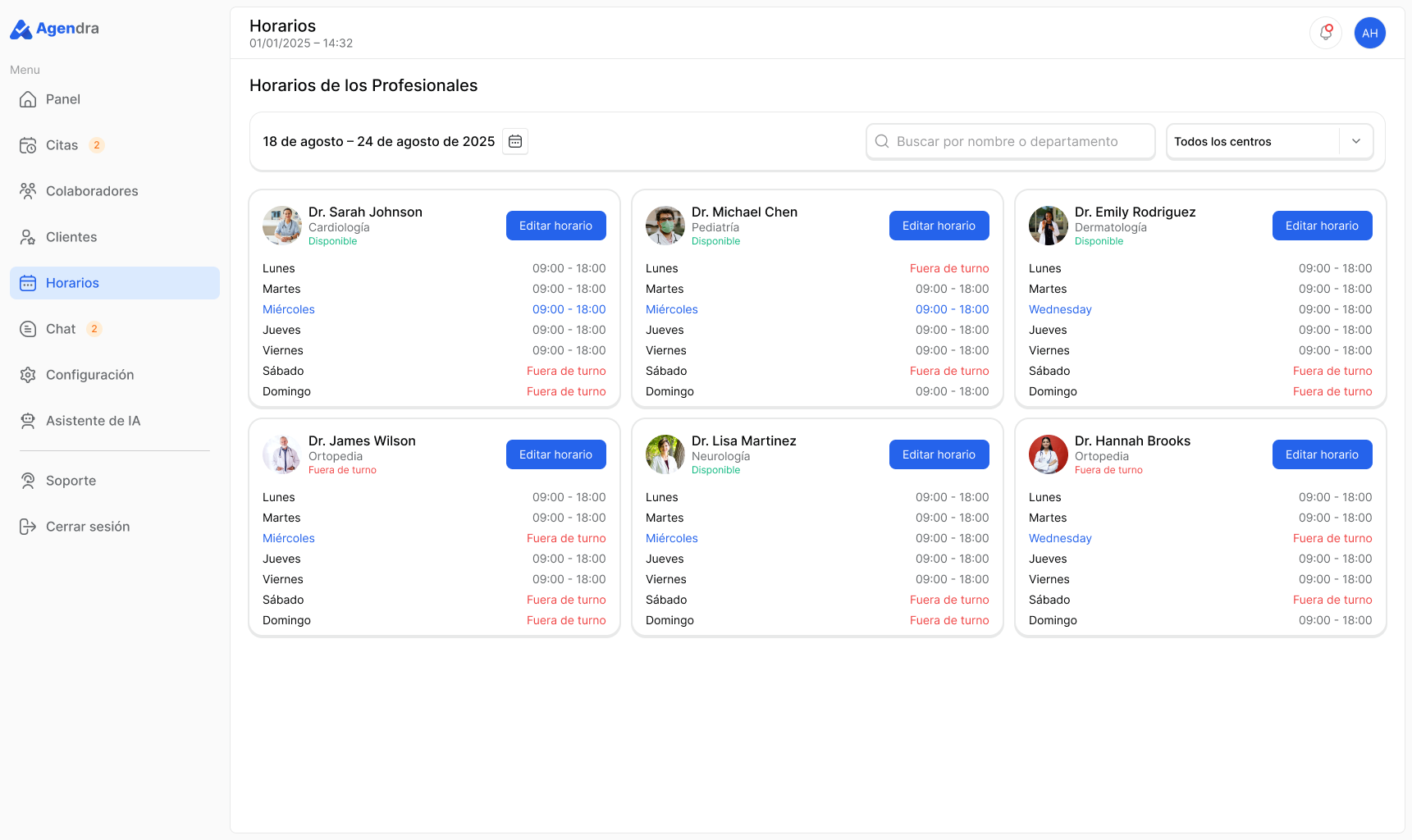This screenshot has width=1412, height=840.
Task: Click Editar horario for Dr. Hannah Brooks
Action: [x=1322, y=454]
